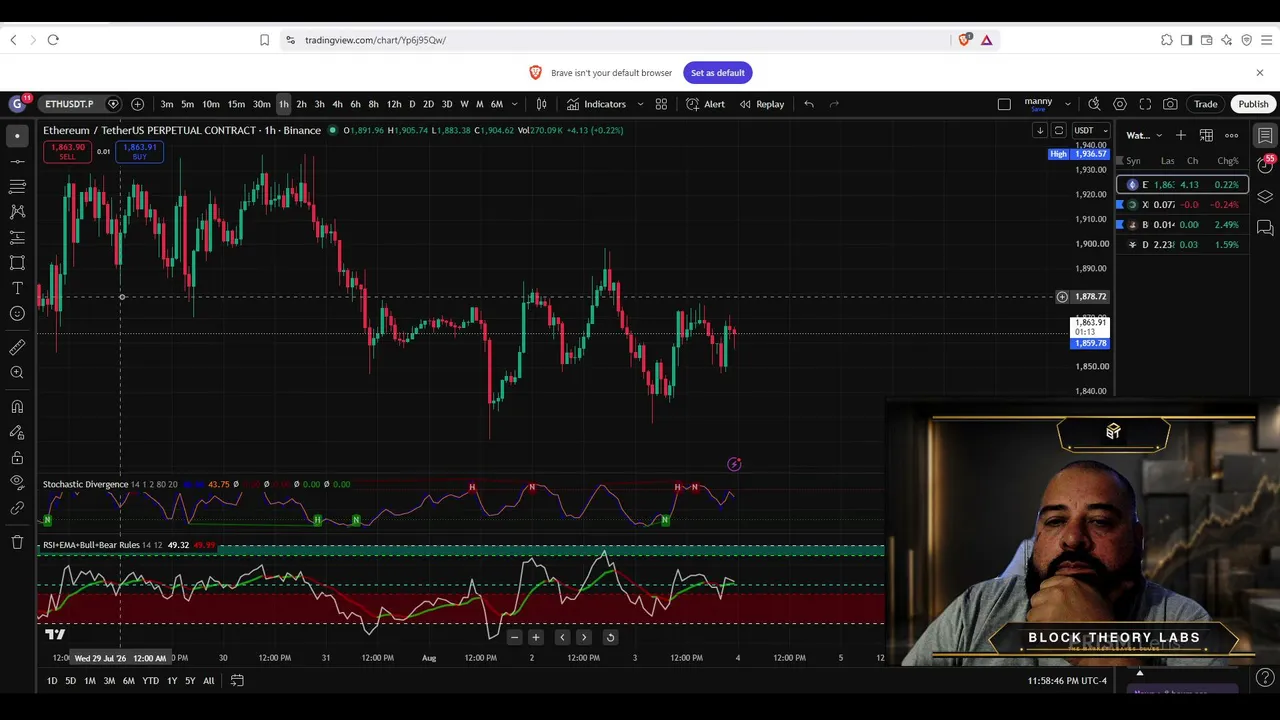Screen dimensions: 1280x720
Task: Open the watchlist more options menu
Action: tap(1232, 135)
